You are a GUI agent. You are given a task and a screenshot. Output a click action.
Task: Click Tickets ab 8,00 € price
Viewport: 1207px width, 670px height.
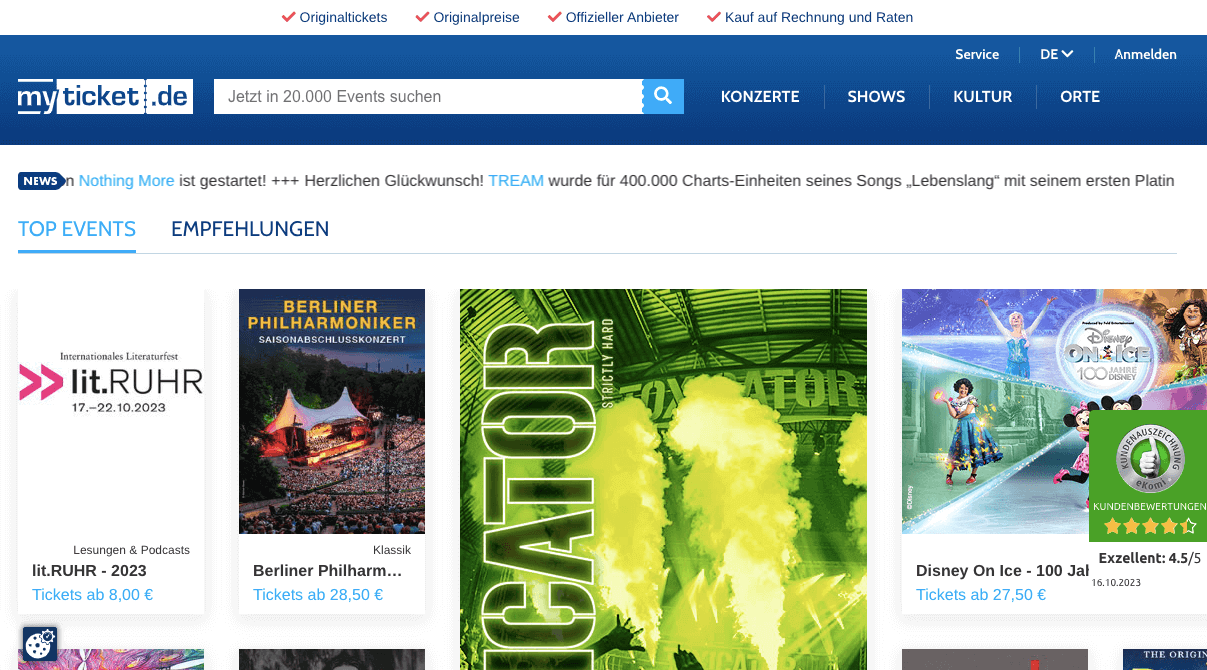click(x=92, y=595)
